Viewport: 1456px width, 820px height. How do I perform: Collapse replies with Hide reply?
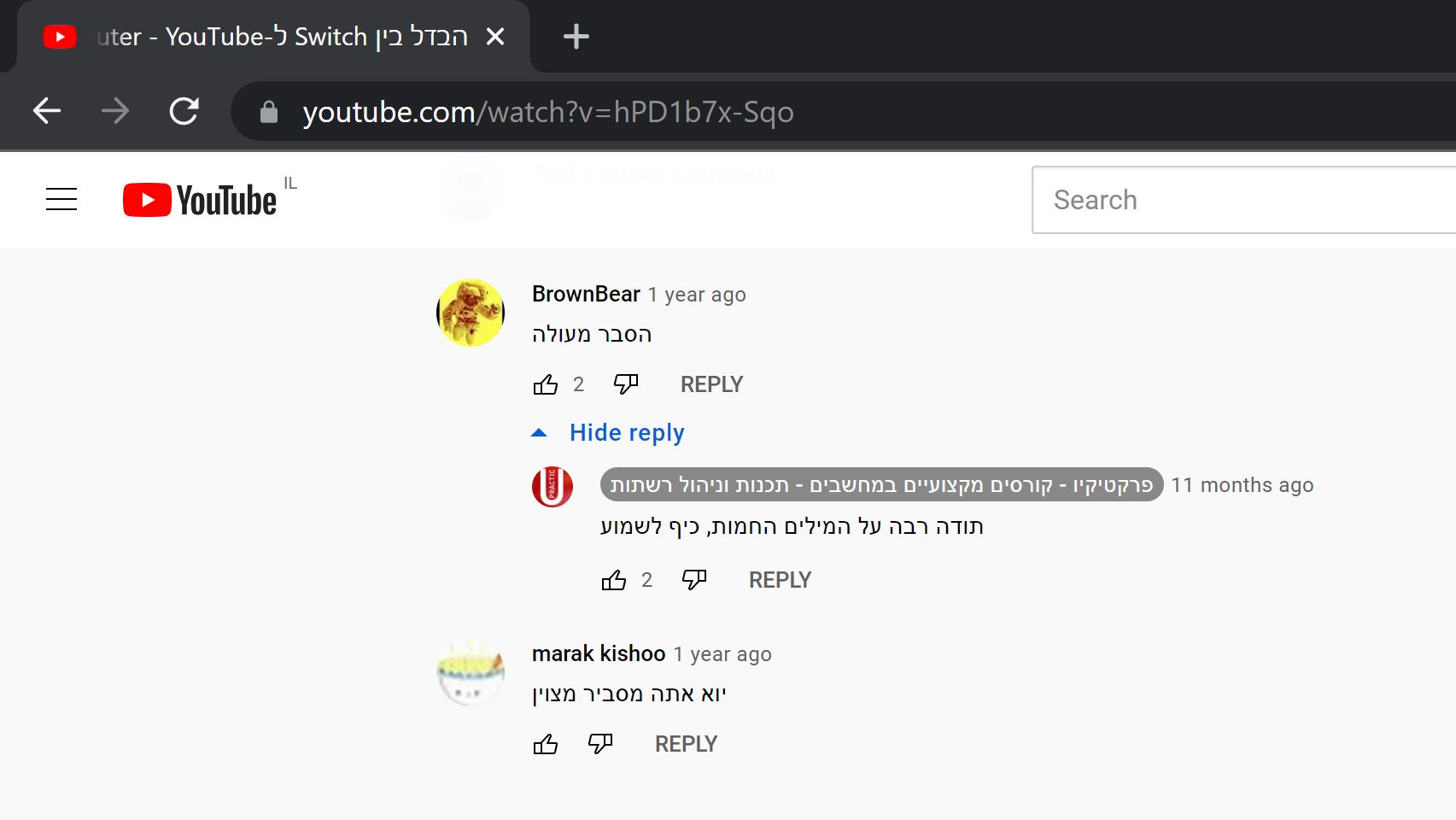608,433
